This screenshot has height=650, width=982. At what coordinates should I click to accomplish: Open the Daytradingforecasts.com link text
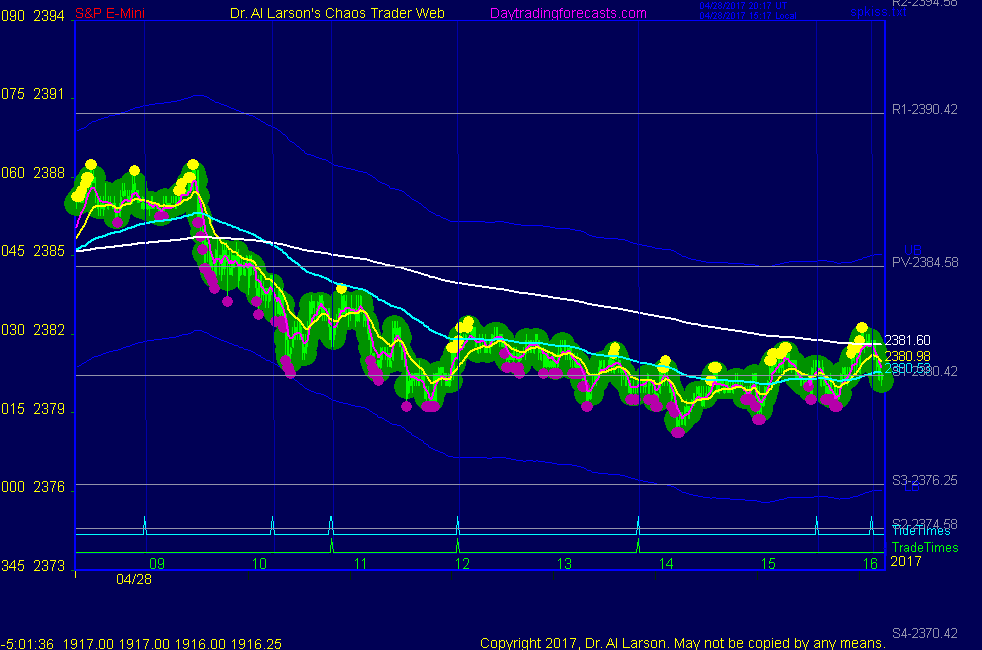click(x=568, y=13)
